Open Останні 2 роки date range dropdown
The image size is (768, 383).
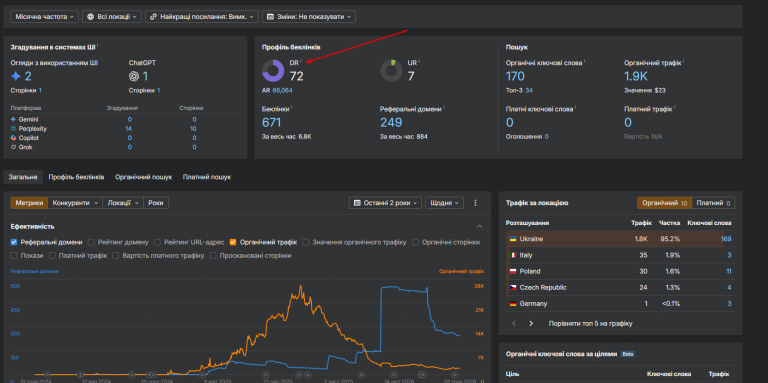(x=385, y=203)
